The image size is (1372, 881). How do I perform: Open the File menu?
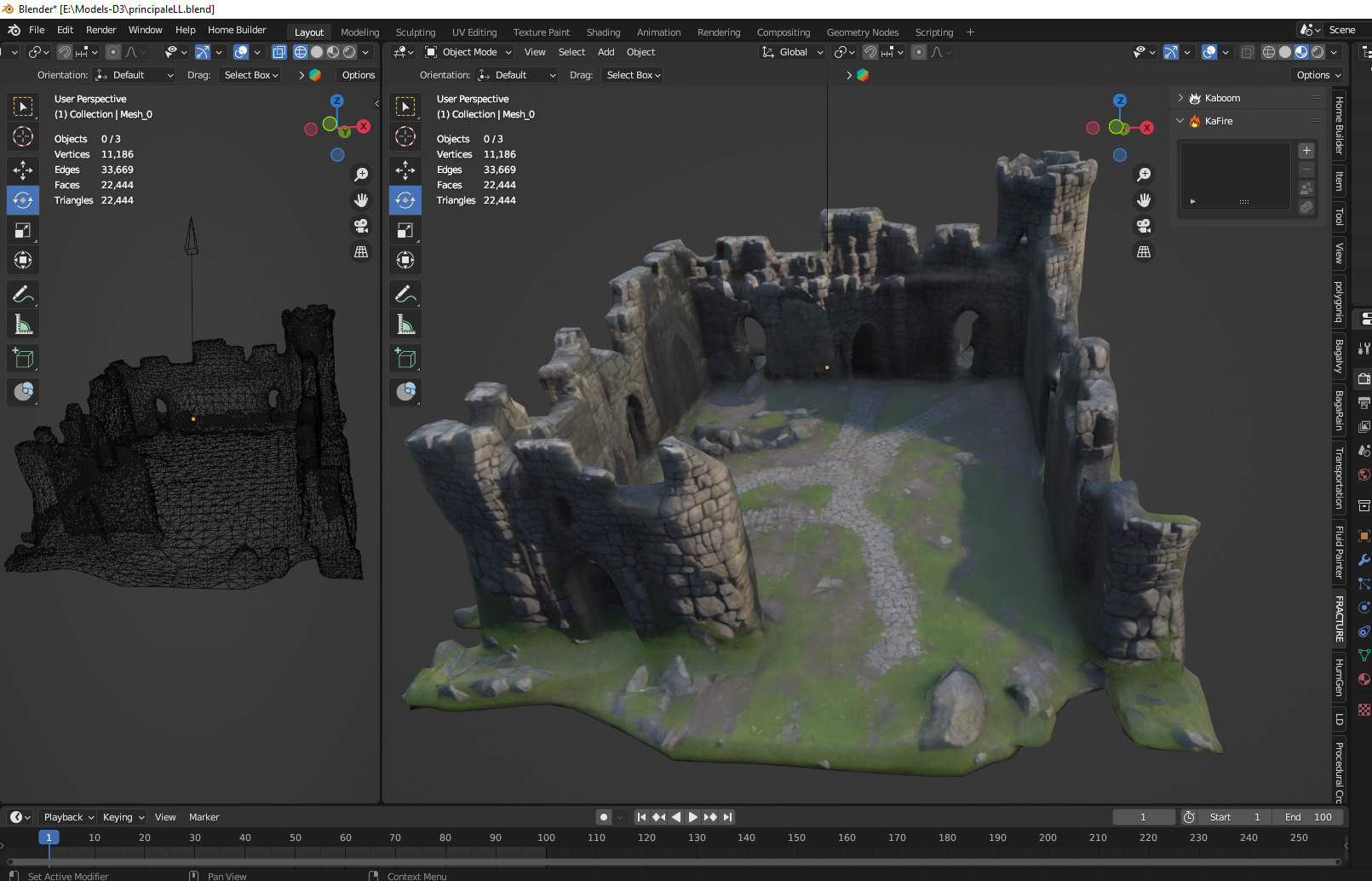(x=37, y=30)
